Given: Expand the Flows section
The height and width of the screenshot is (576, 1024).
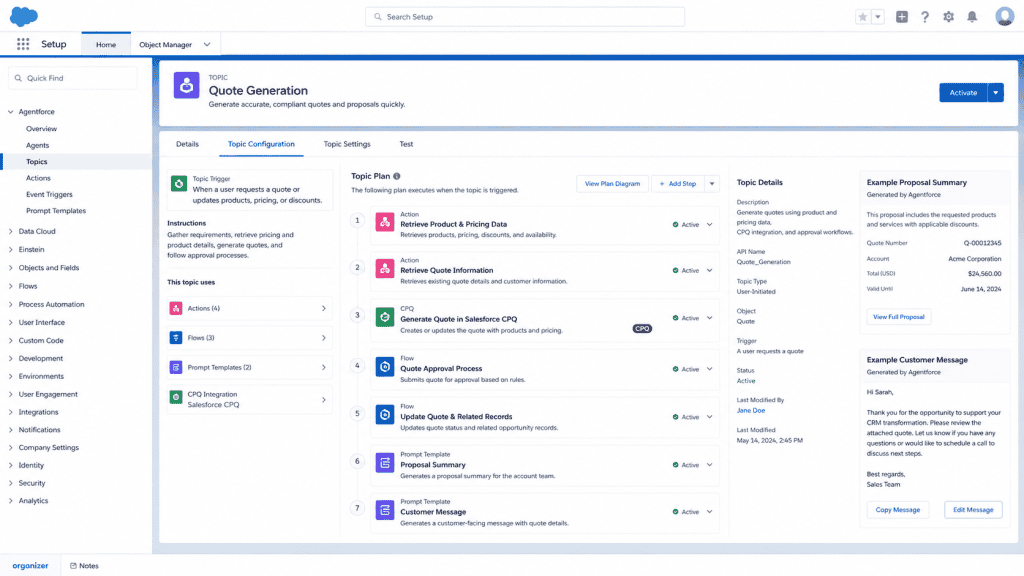Looking at the screenshot, I should pos(10,286).
